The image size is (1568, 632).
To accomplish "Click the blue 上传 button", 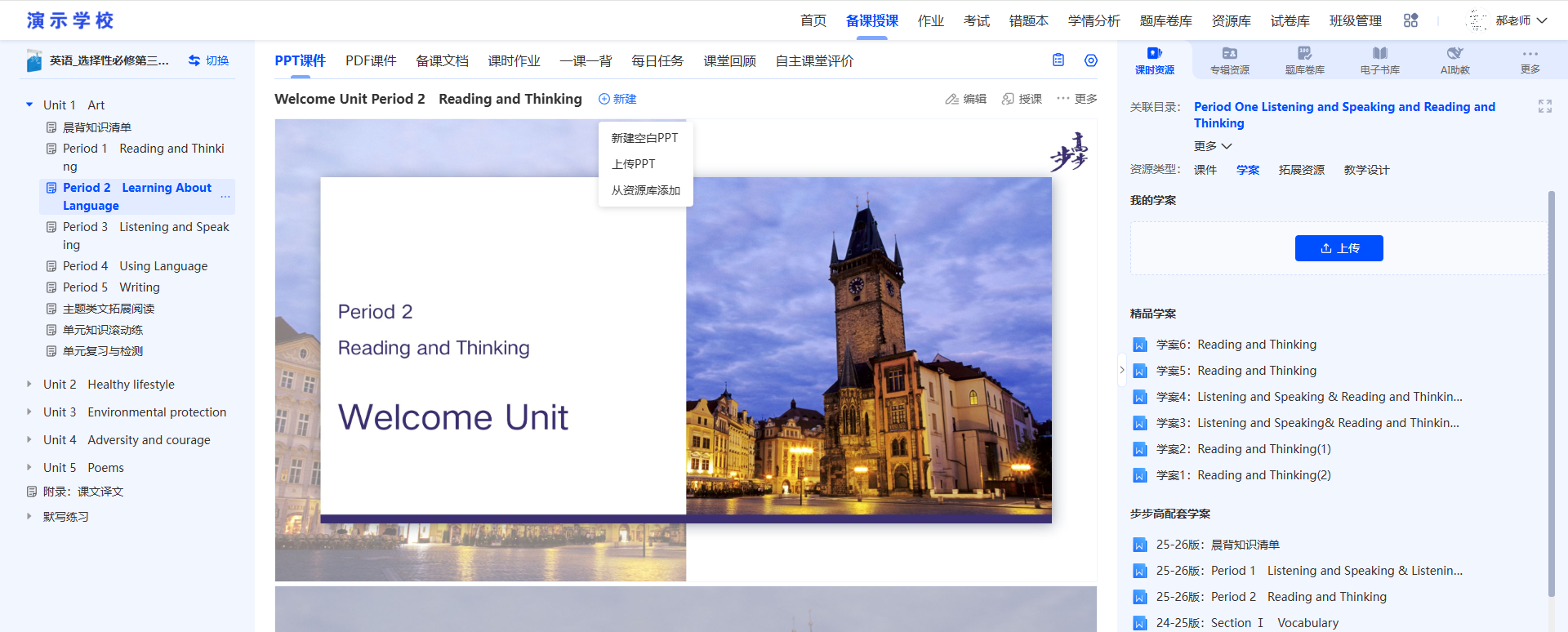I will pos(1339,248).
